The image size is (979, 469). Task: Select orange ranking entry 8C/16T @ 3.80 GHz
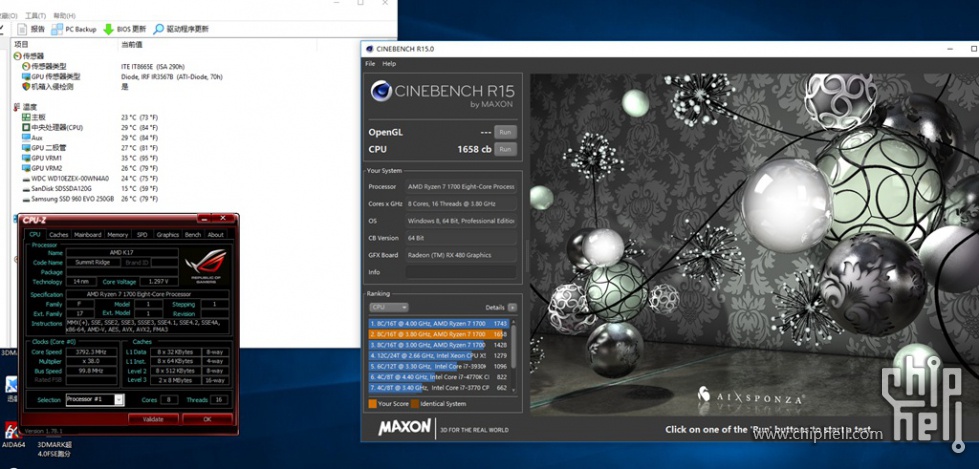tap(439, 334)
